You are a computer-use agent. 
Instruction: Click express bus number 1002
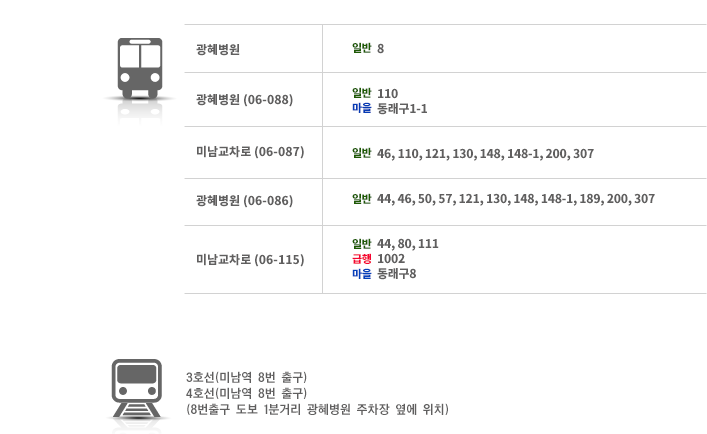(x=391, y=259)
